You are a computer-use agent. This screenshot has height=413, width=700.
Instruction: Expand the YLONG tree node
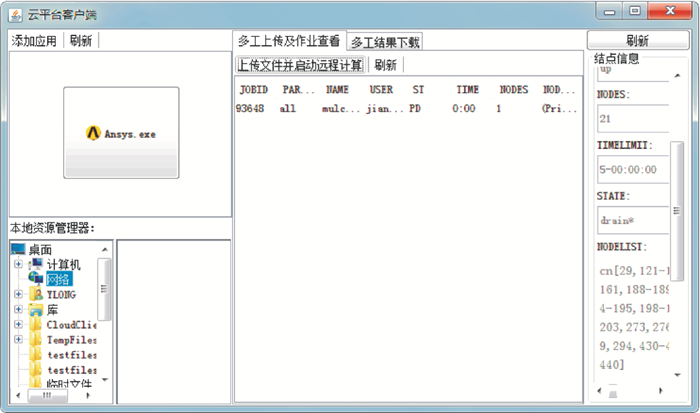pos(18,295)
